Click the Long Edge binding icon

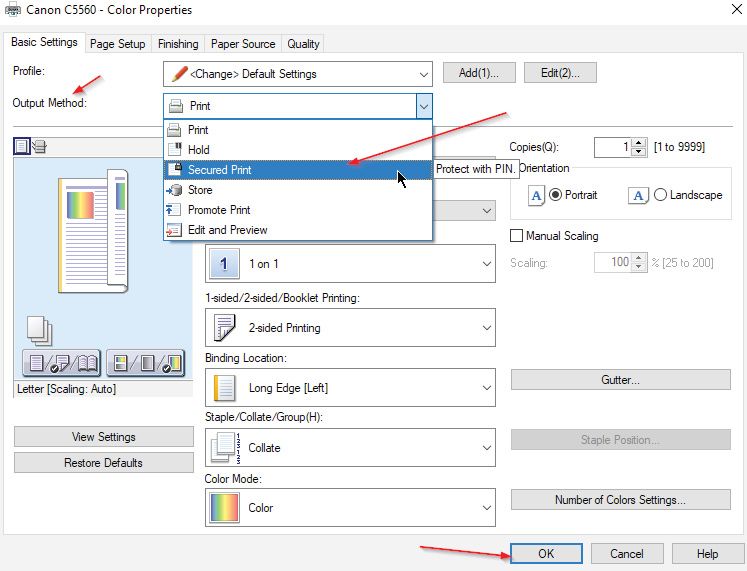[x=224, y=388]
